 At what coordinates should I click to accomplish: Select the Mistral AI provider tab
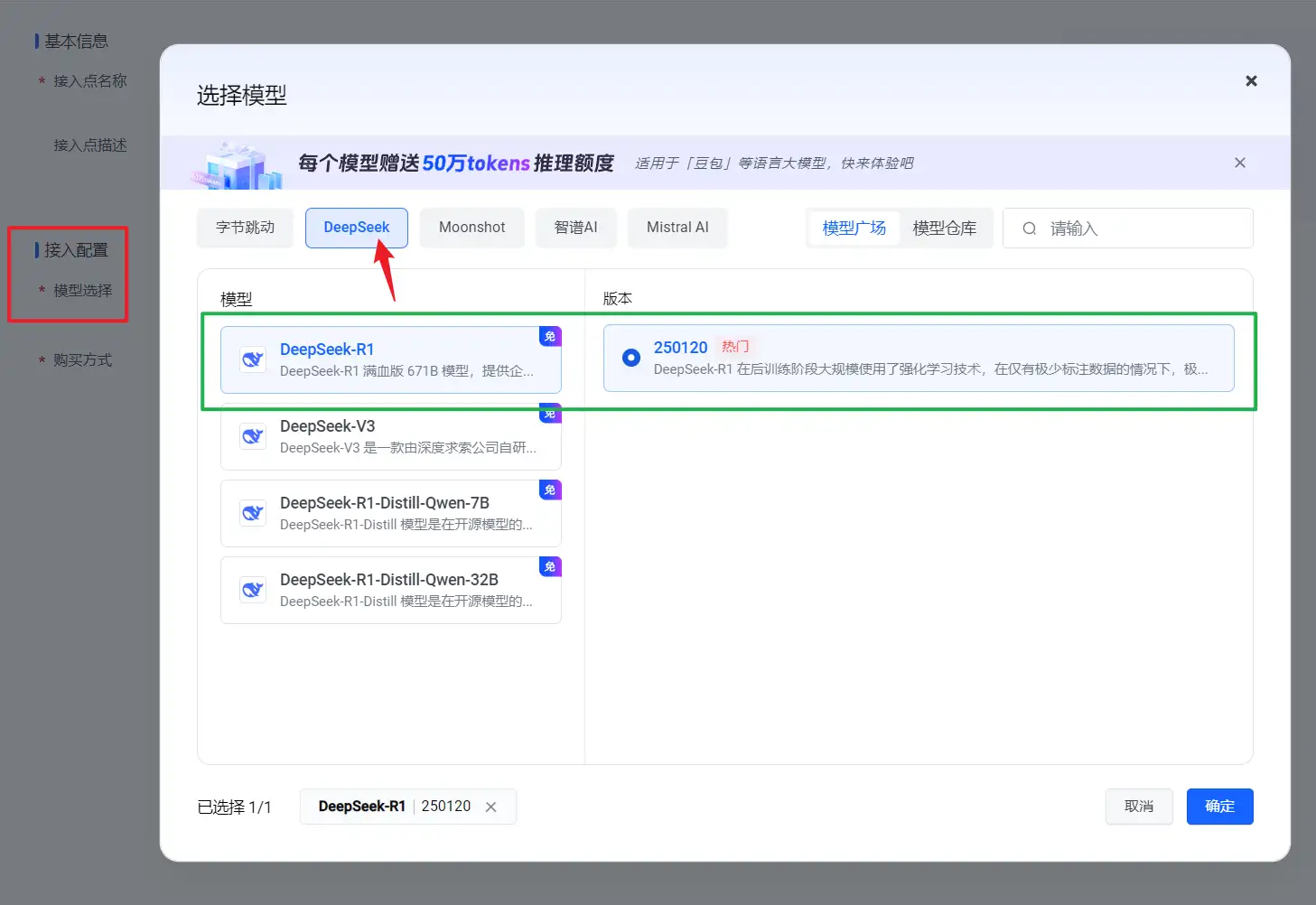[677, 228]
